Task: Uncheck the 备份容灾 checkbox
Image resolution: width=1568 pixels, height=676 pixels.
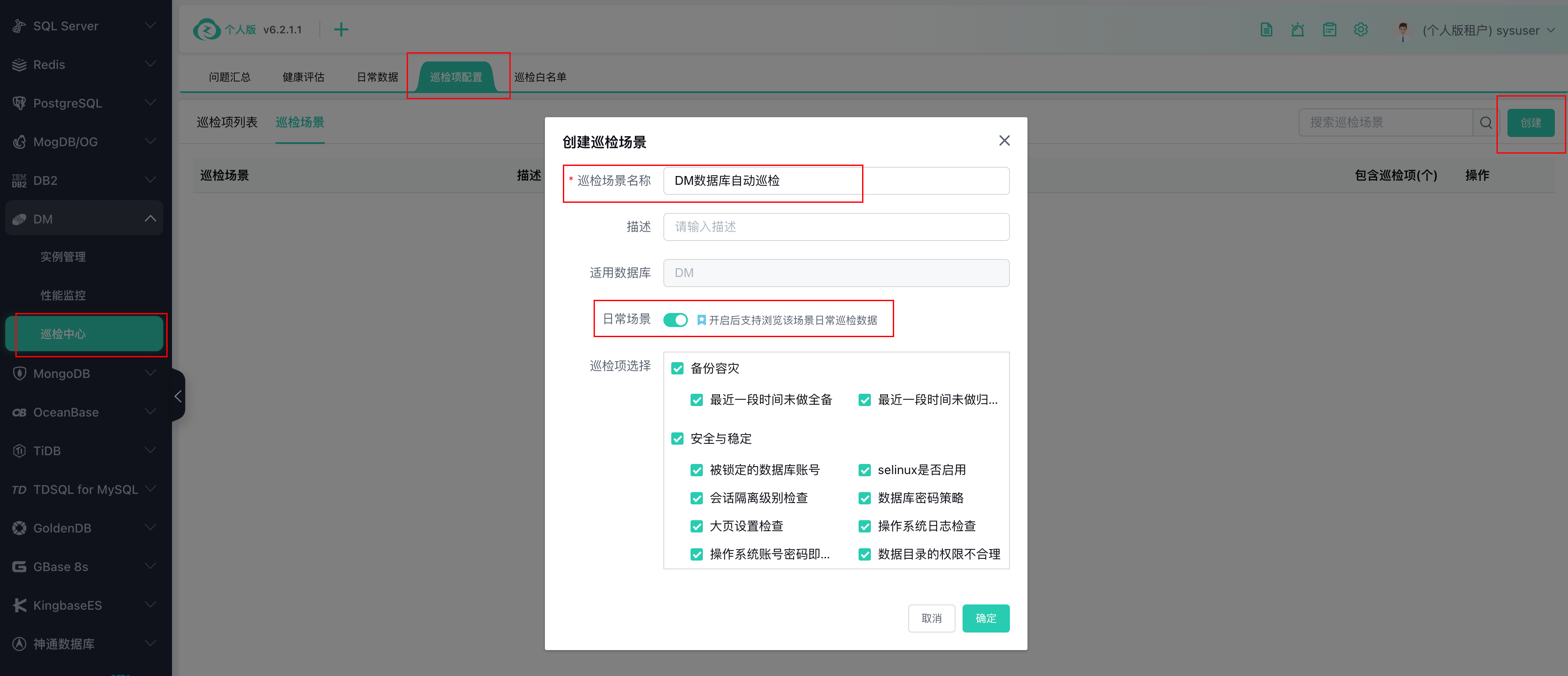Action: 677,368
